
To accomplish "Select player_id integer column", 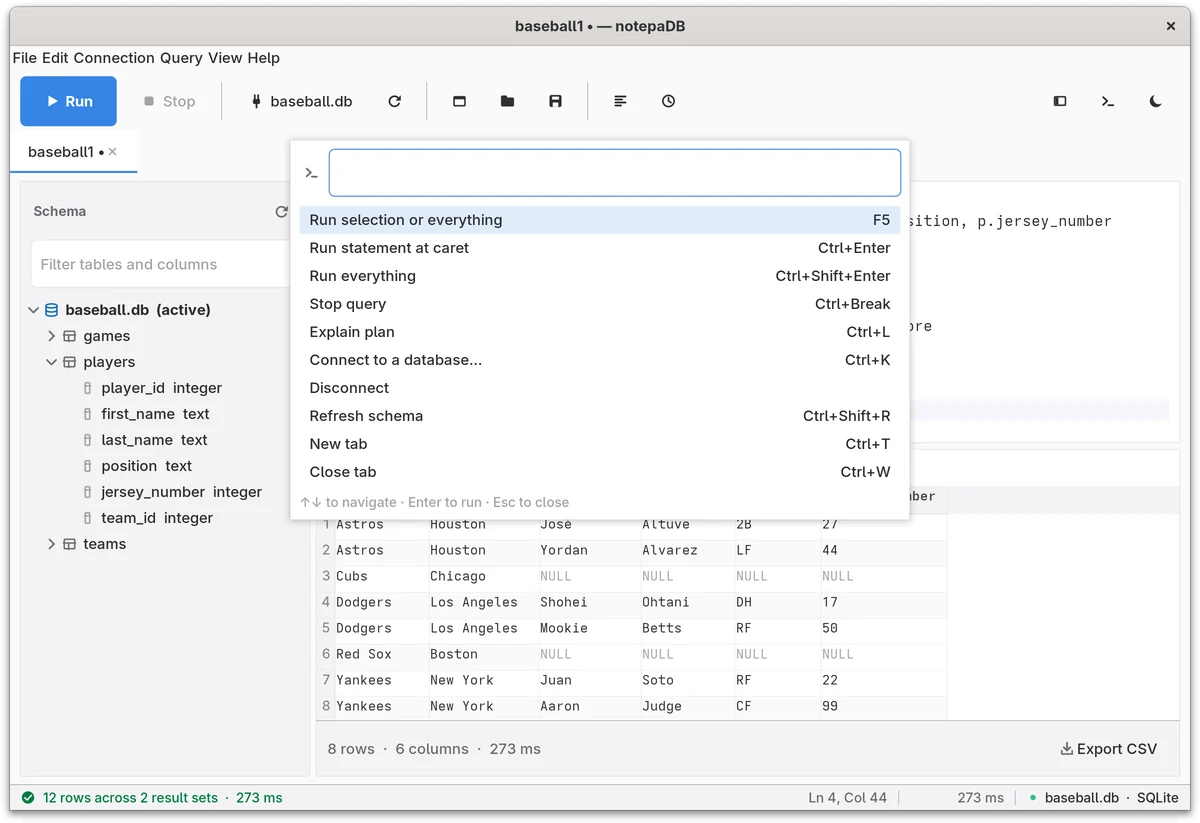I will pyautogui.click(x=161, y=388).
